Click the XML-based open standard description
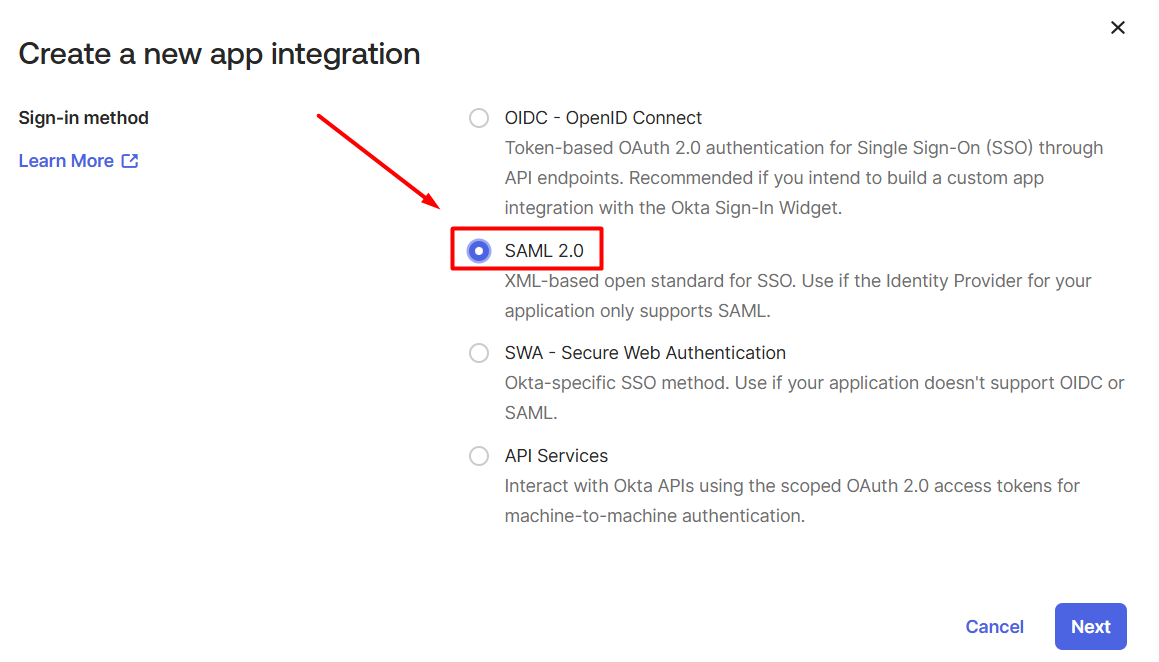This screenshot has width=1159, height=662. pyautogui.click(x=798, y=296)
